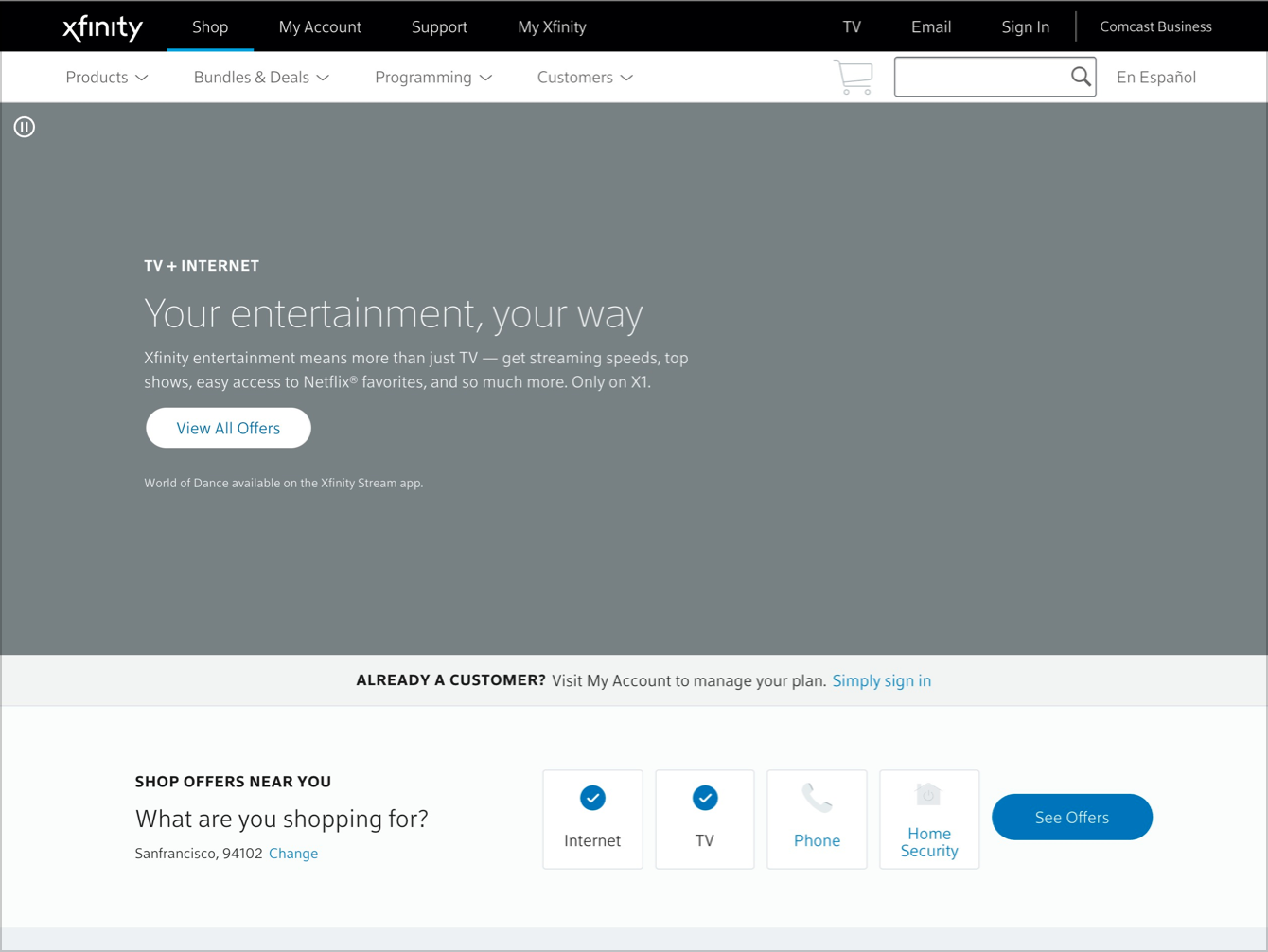
Task: Switch language with En Español
Action: tap(1156, 78)
